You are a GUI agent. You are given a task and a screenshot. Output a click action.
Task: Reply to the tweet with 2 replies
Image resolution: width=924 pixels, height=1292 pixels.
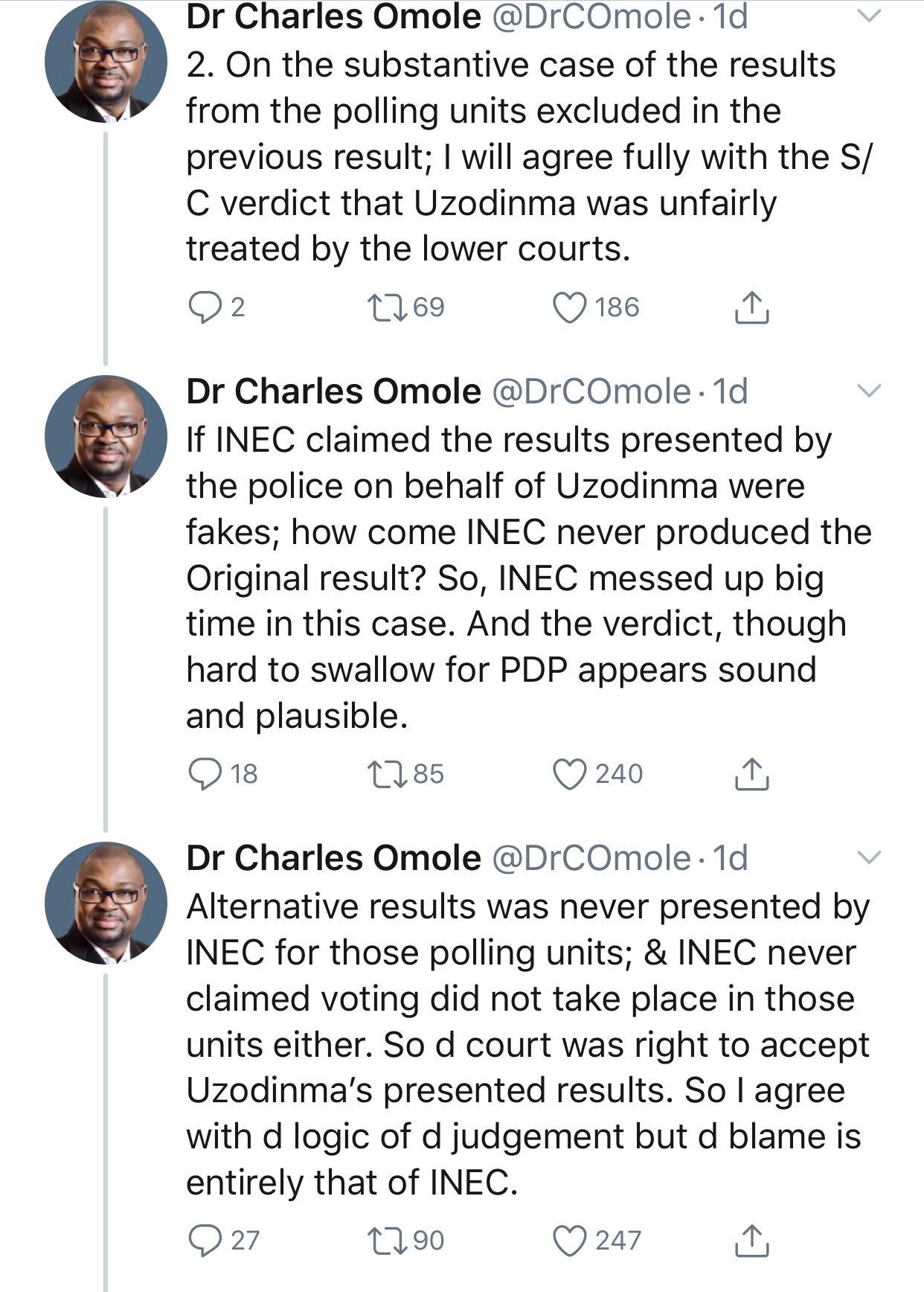[x=205, y=307]
